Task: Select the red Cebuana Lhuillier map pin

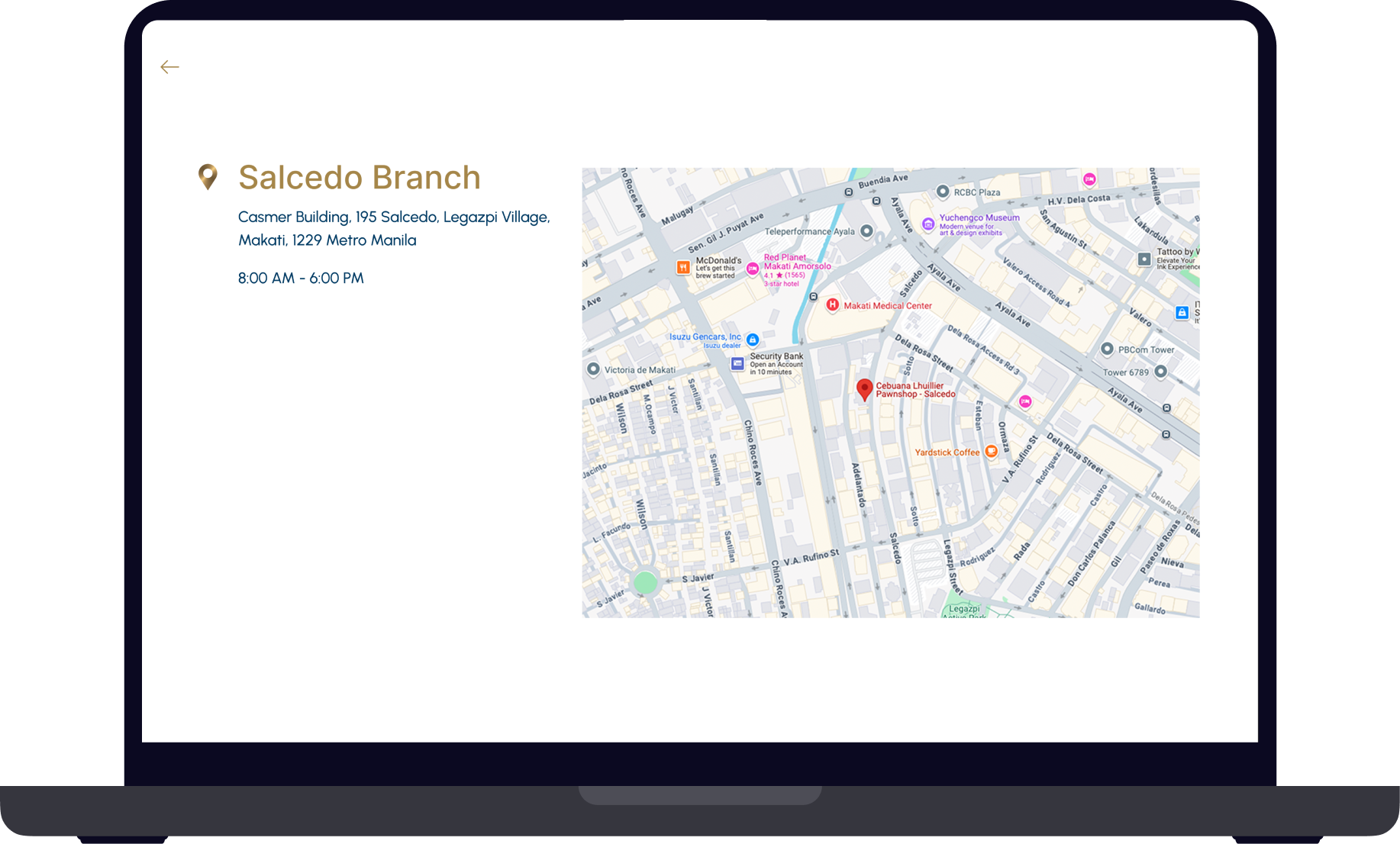Action: tap(864, 389)
